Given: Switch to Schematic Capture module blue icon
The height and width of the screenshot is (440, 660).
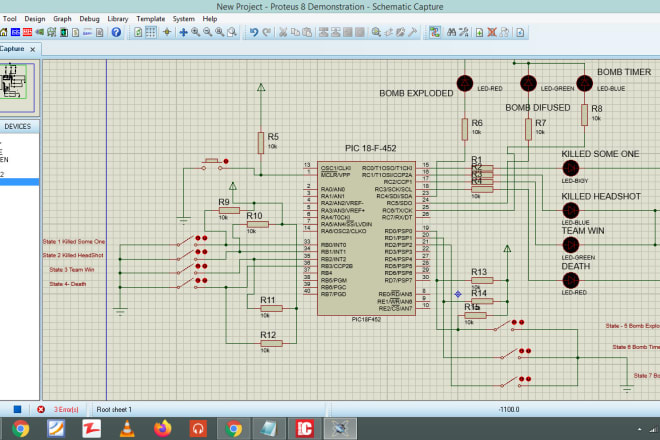Looking at the screenshot, I should [x=16, y=32].
